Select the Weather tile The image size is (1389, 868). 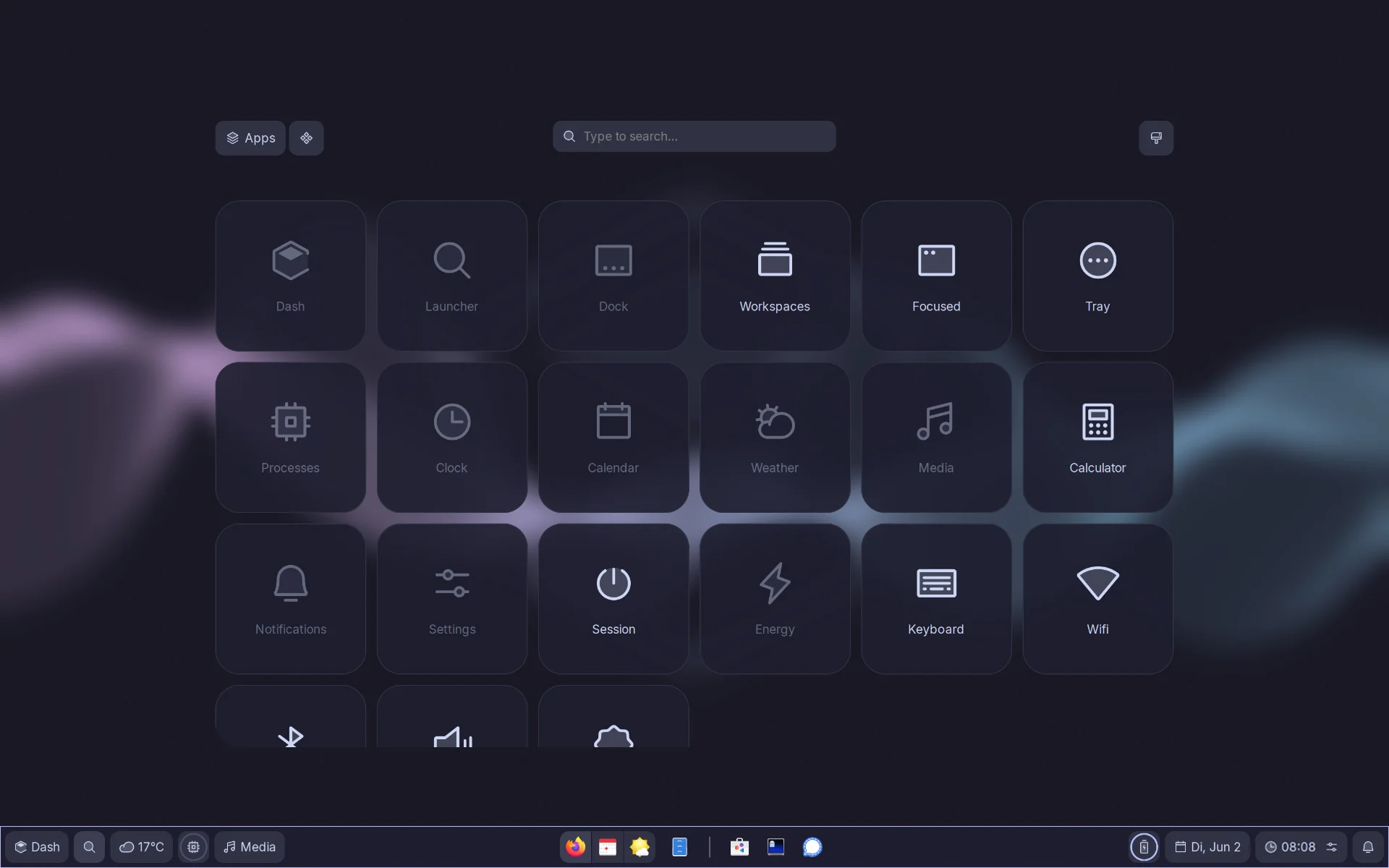click(x=775, y=438)
